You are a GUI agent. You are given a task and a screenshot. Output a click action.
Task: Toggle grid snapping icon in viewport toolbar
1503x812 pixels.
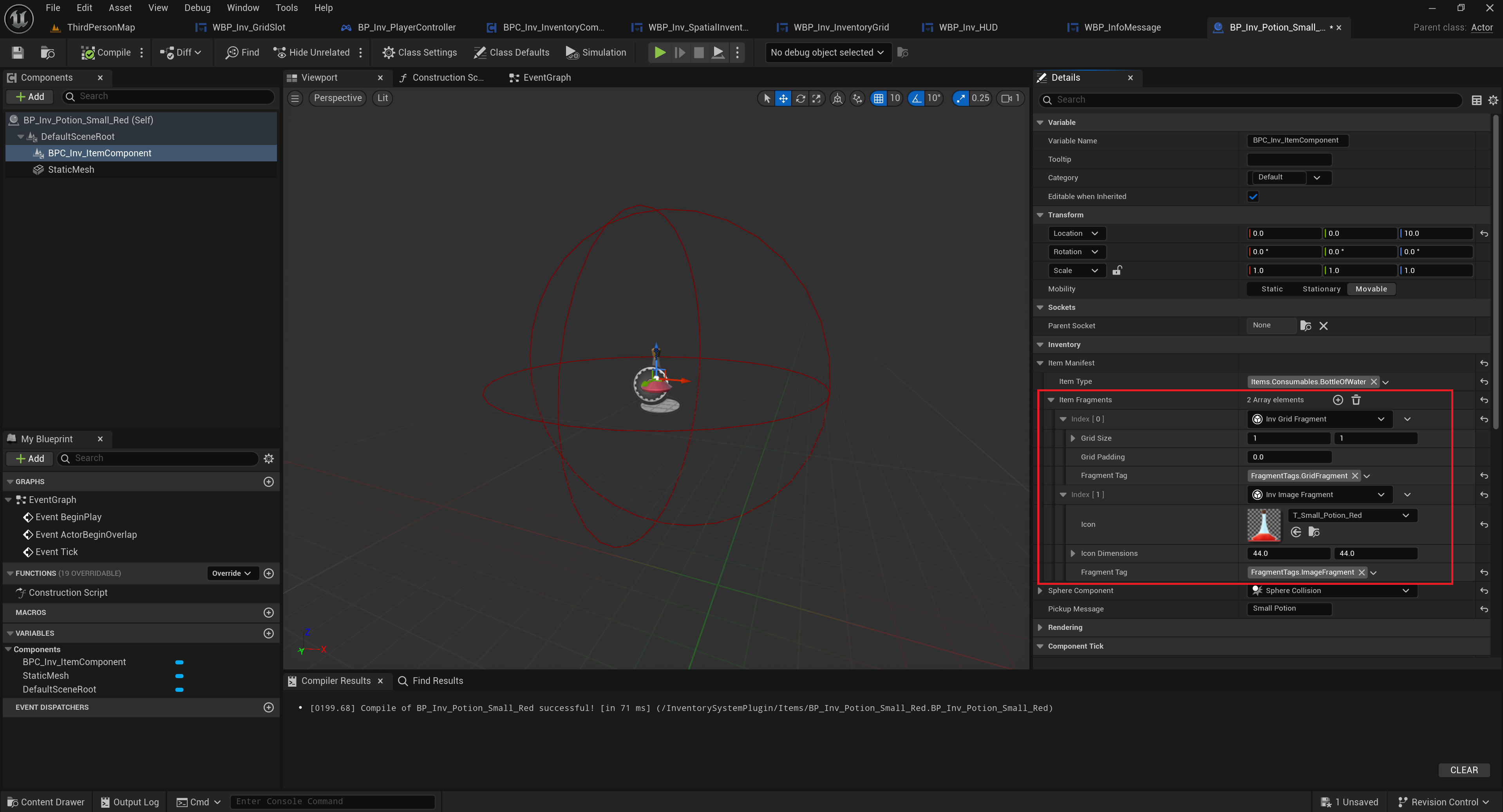tap(878, 99)
